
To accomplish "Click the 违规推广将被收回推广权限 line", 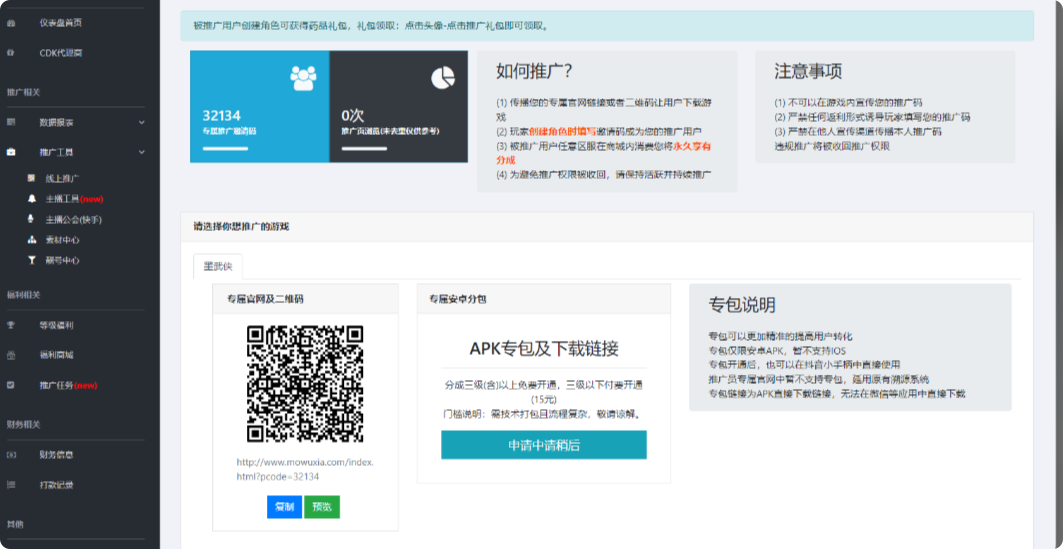I will pyautogui.click(x=832, y=146).
